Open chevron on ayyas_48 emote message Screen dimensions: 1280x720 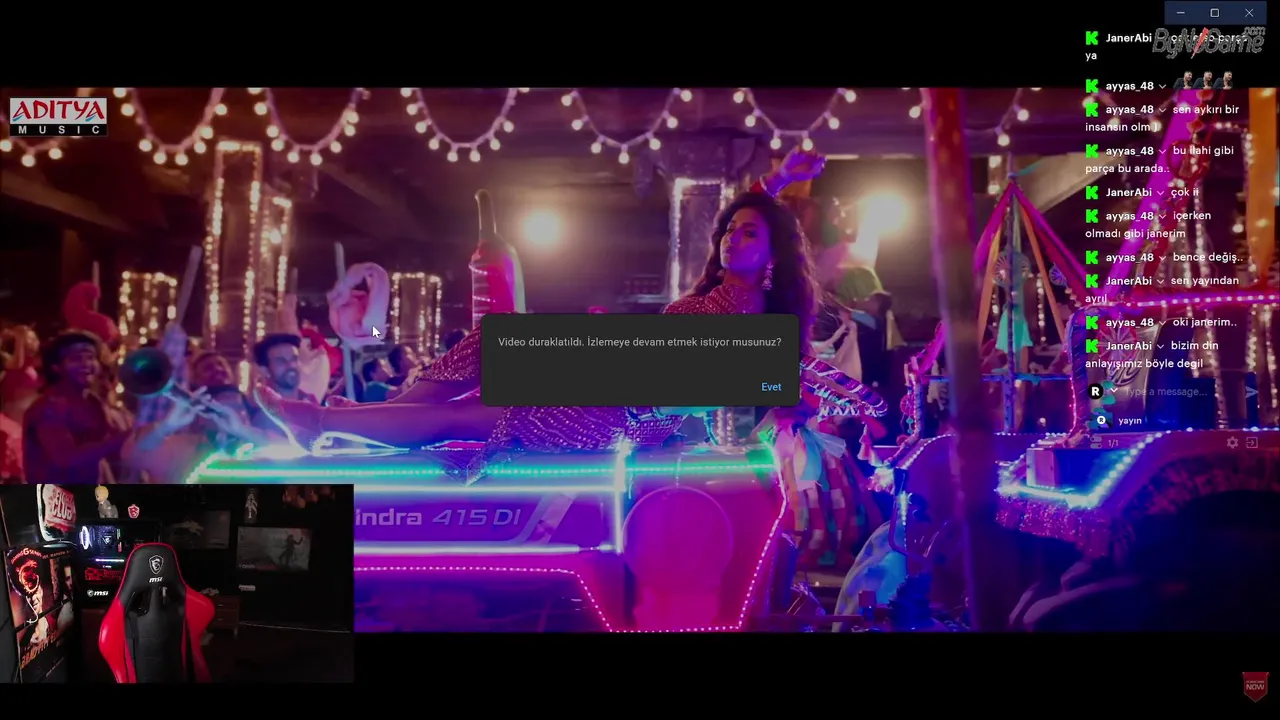point(1162,87)
